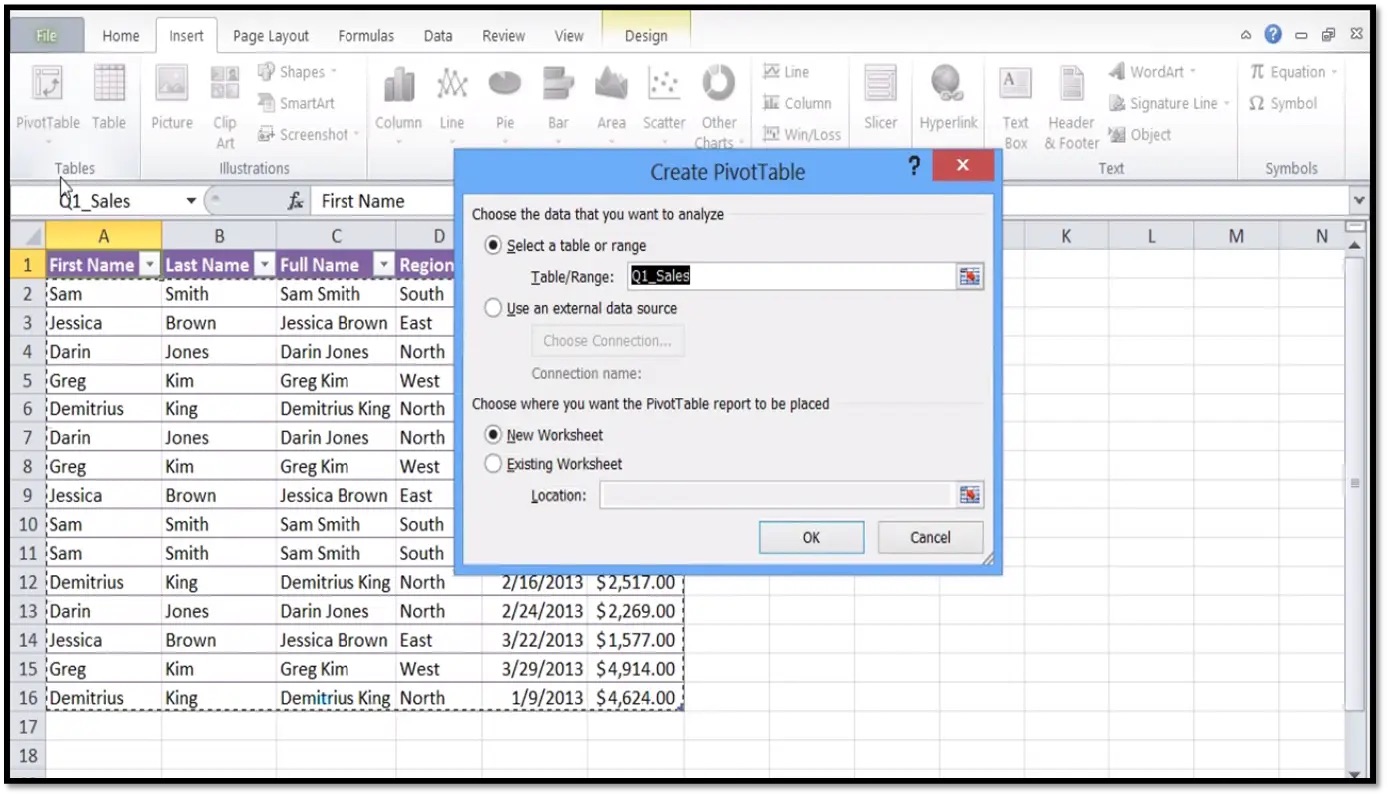Viewport: 1389px width, 797px height.
Task: Open the Name Box dropdown
Action: point(190,200)
